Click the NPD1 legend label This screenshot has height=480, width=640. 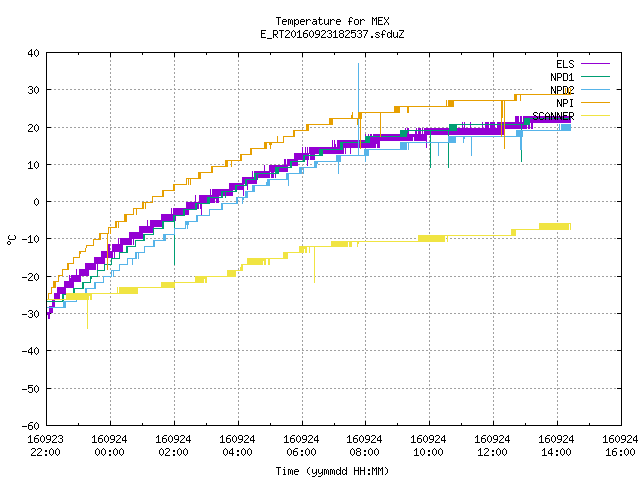[x=562, y=77]
